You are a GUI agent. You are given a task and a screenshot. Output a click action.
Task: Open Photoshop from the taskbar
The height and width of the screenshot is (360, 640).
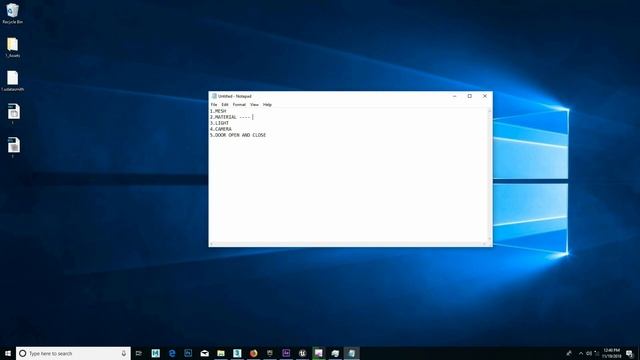point(188,353)
